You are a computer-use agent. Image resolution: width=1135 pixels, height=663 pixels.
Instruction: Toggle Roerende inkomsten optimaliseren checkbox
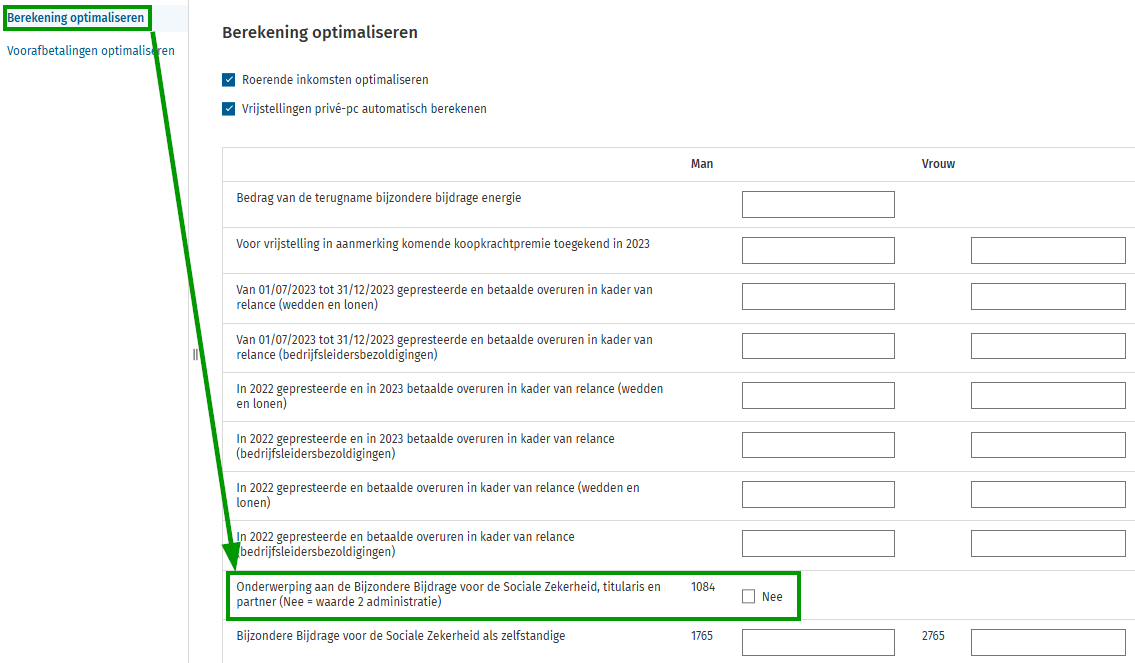[229, 80]
